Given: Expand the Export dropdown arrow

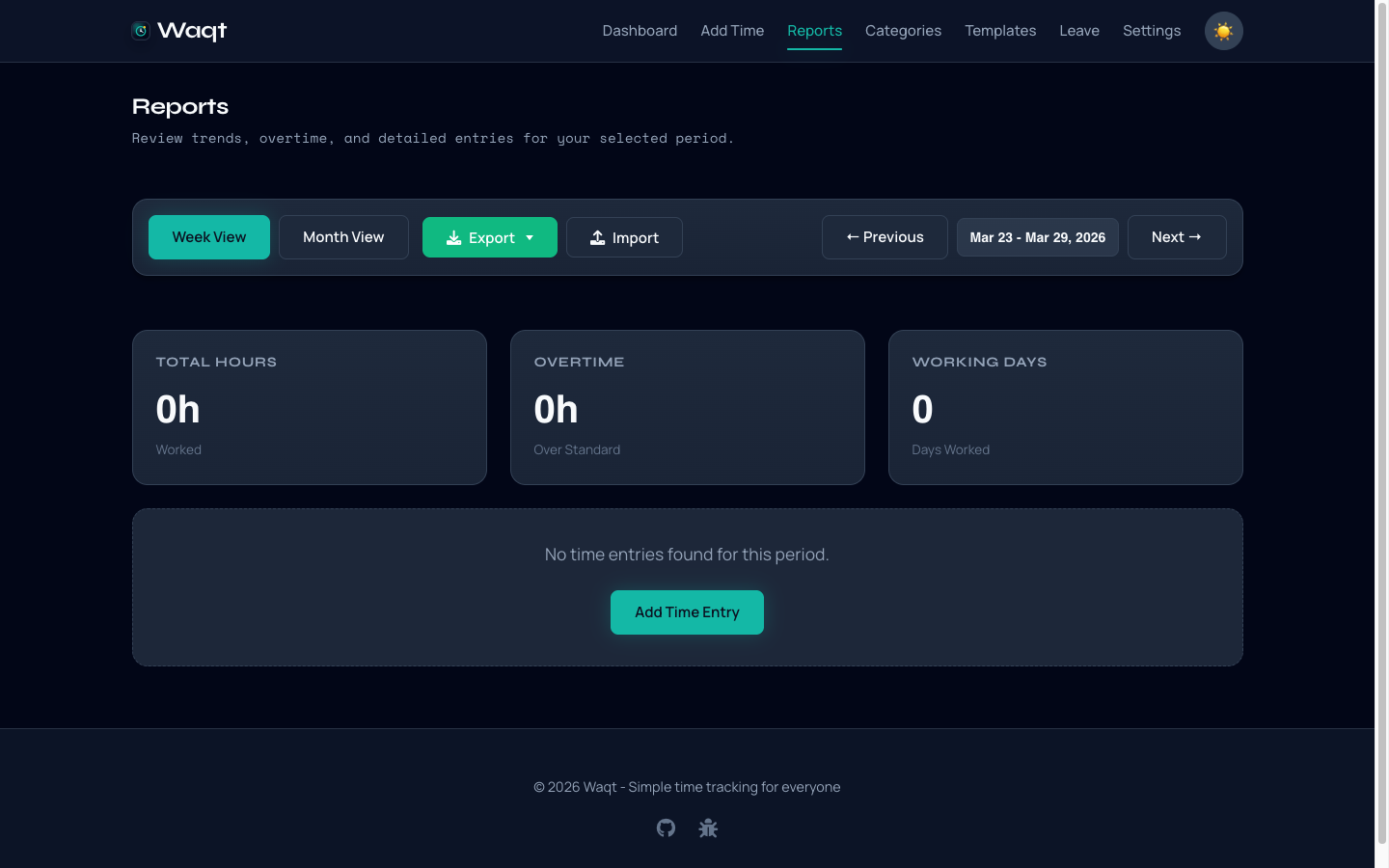Looking at the screenshot, I should tap(530, 237).
